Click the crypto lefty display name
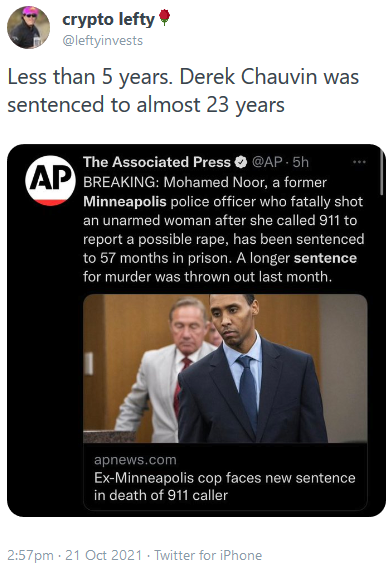392x570 pixels. coord(108,20)
